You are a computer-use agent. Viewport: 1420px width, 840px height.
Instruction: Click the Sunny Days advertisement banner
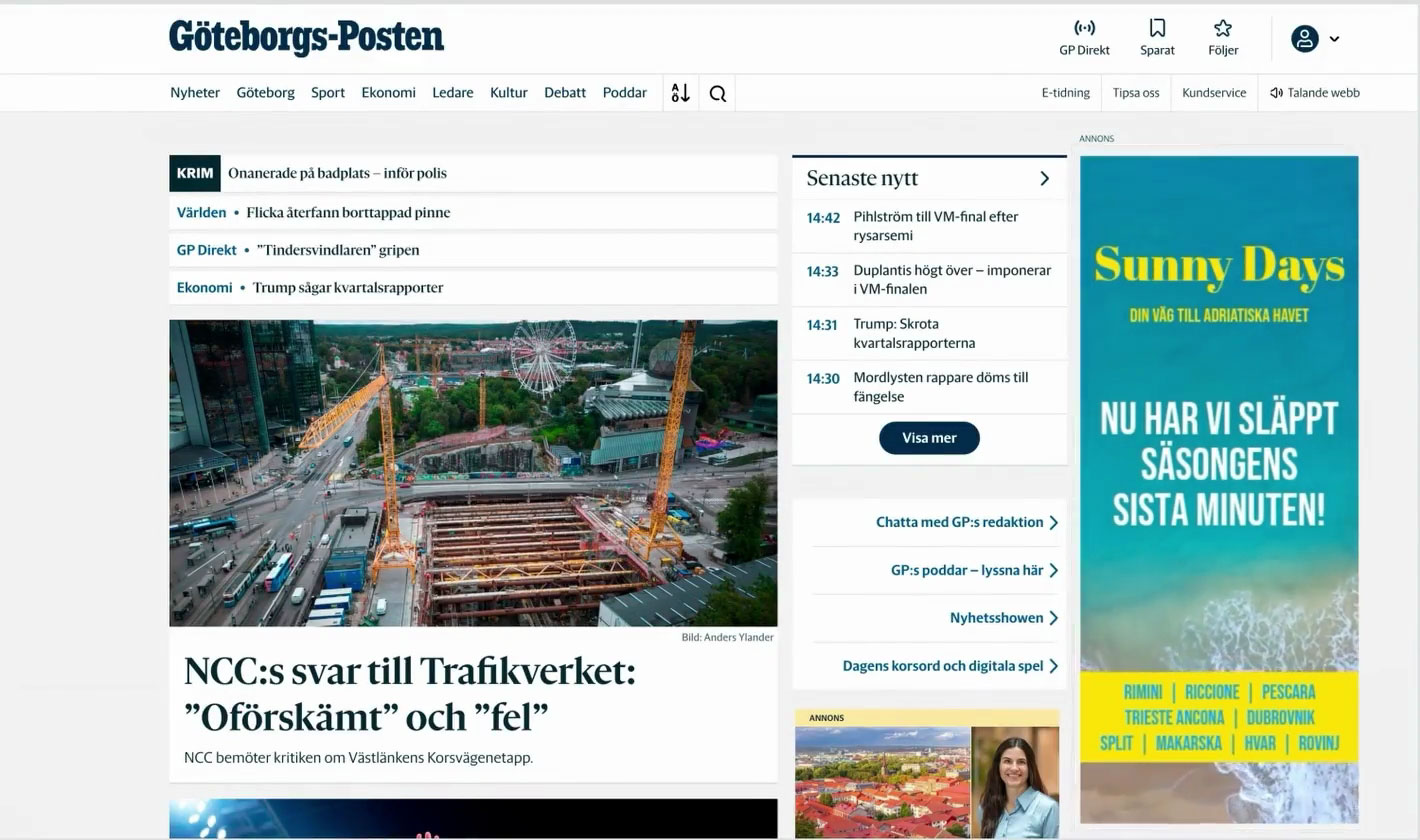pyautogui.click(x=1218, y=488)
